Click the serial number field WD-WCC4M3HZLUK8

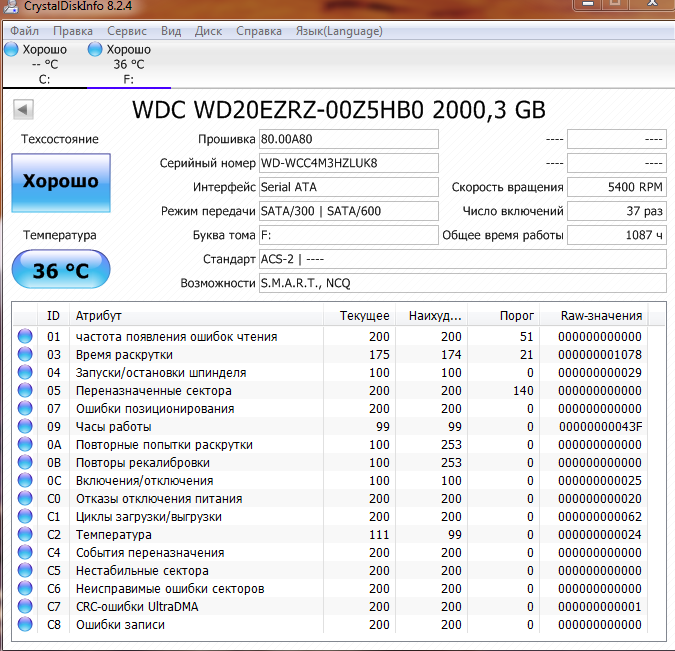pyautogui.click(x=349, y=163)
